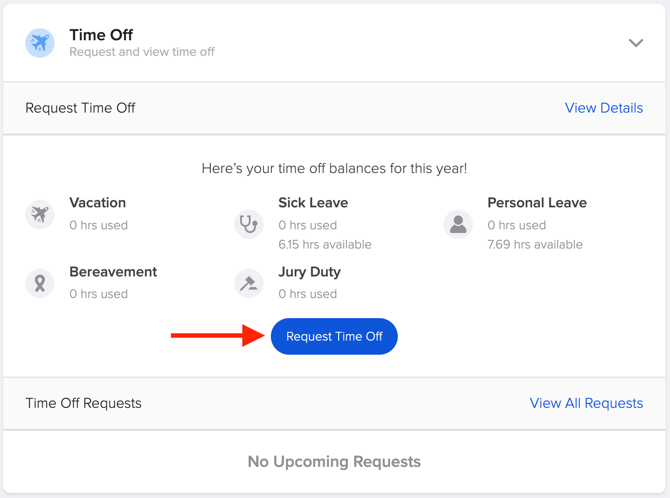The width and height of the screenshot is (670, 498).
Task: Click the Request Time Off section header
Action: (80, 108)
